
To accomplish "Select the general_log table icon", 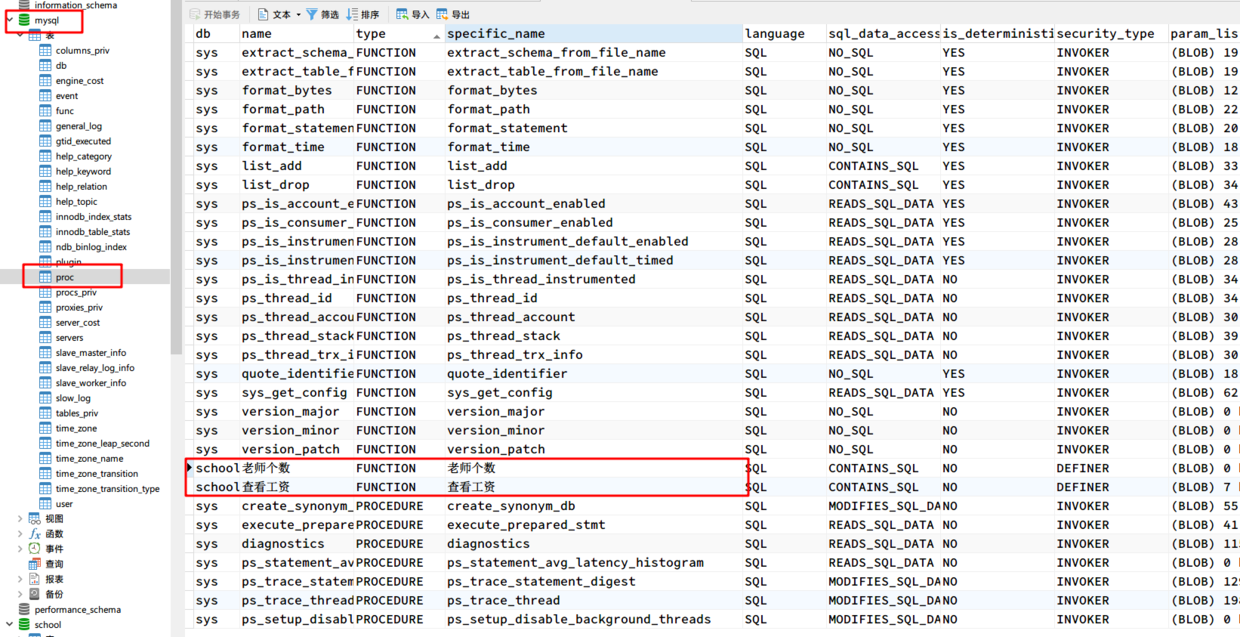I will [45, 126].
